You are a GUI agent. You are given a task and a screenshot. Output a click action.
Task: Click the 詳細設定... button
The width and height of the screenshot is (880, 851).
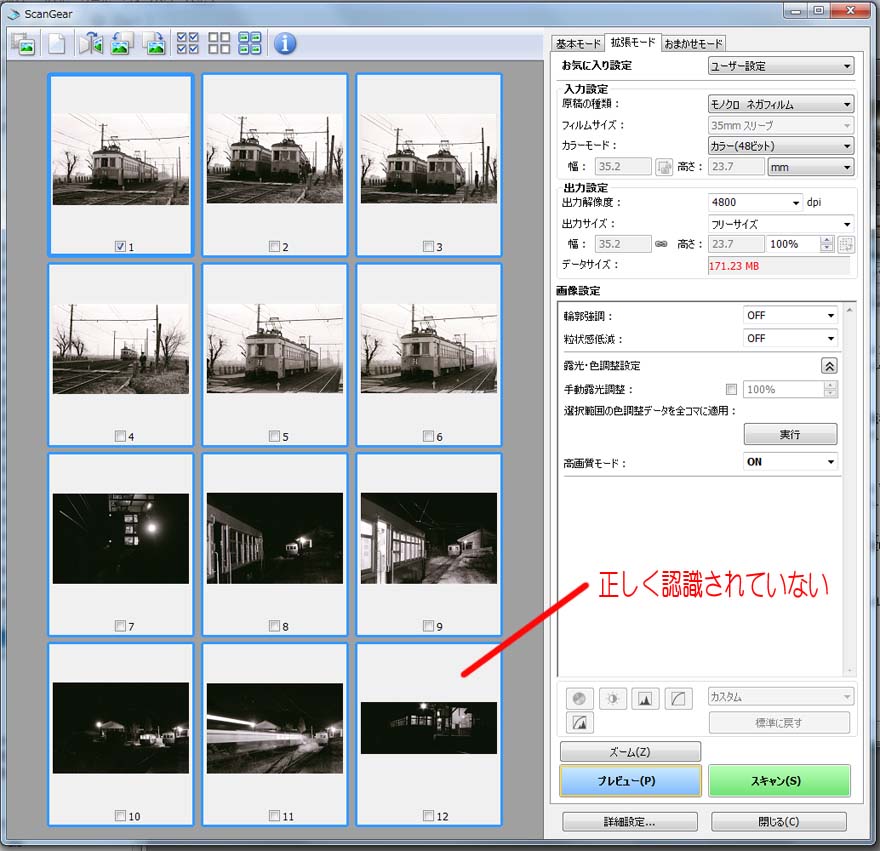pyautogui.click(x=630, y=822)
